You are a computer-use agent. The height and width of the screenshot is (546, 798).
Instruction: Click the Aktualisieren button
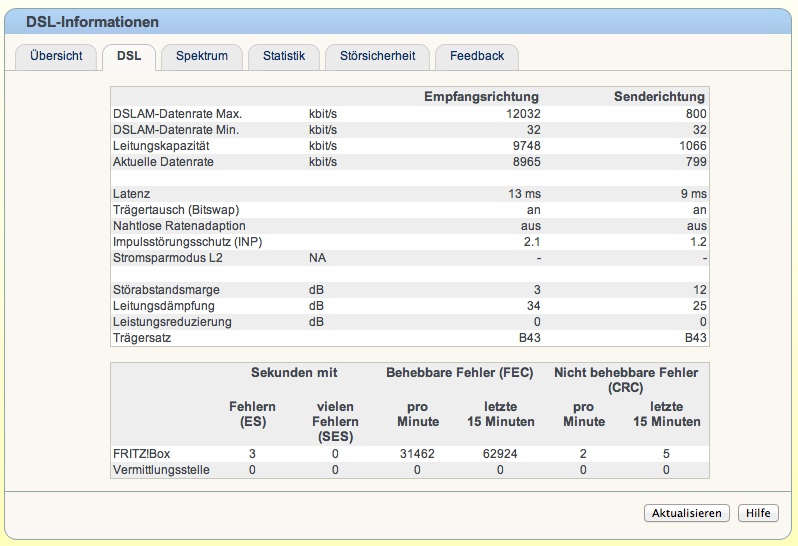[x=687, y=513]
